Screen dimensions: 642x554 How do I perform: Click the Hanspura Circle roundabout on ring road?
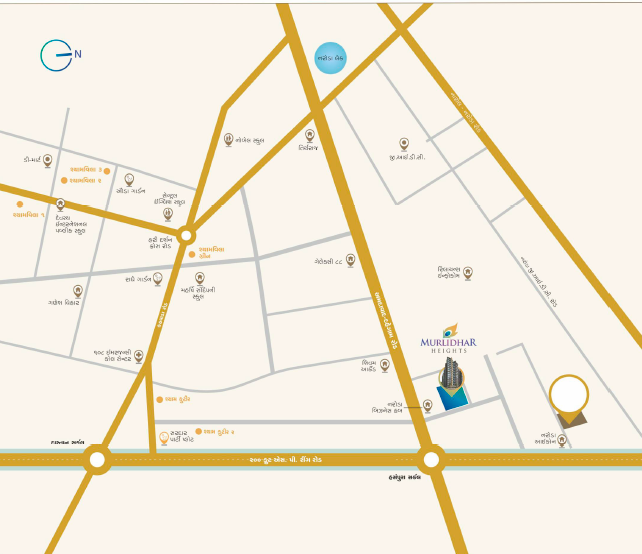coord(431,460)
